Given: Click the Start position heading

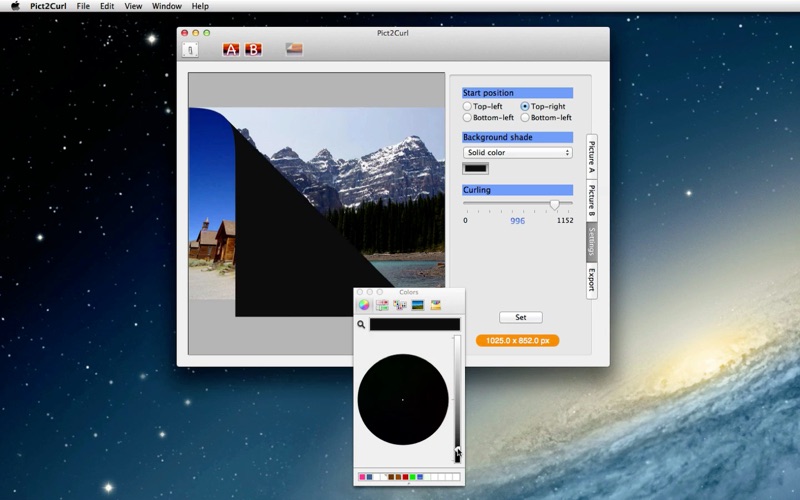Looking at the screenshot, I should pos(517,93).
